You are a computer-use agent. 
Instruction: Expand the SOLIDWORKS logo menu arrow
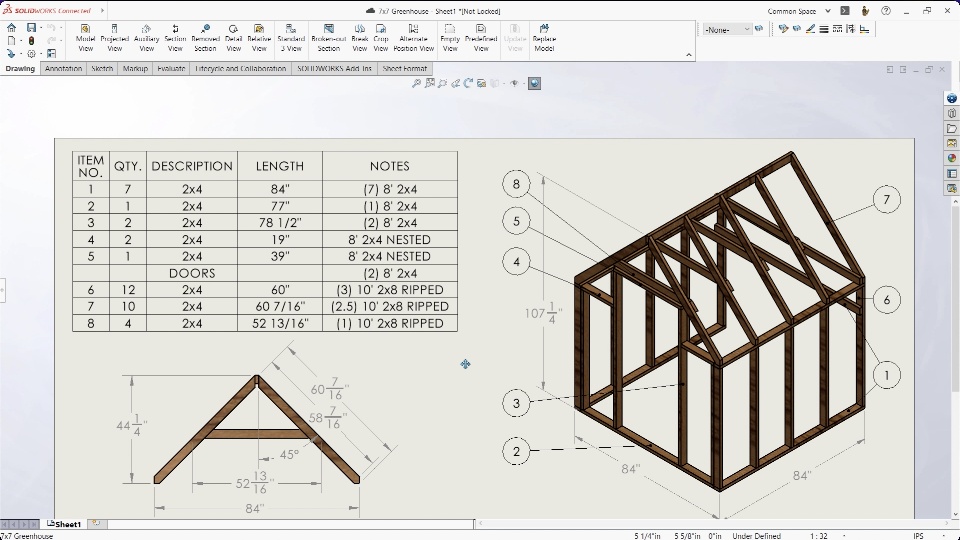pyautogui.click(x=102, y=11)
